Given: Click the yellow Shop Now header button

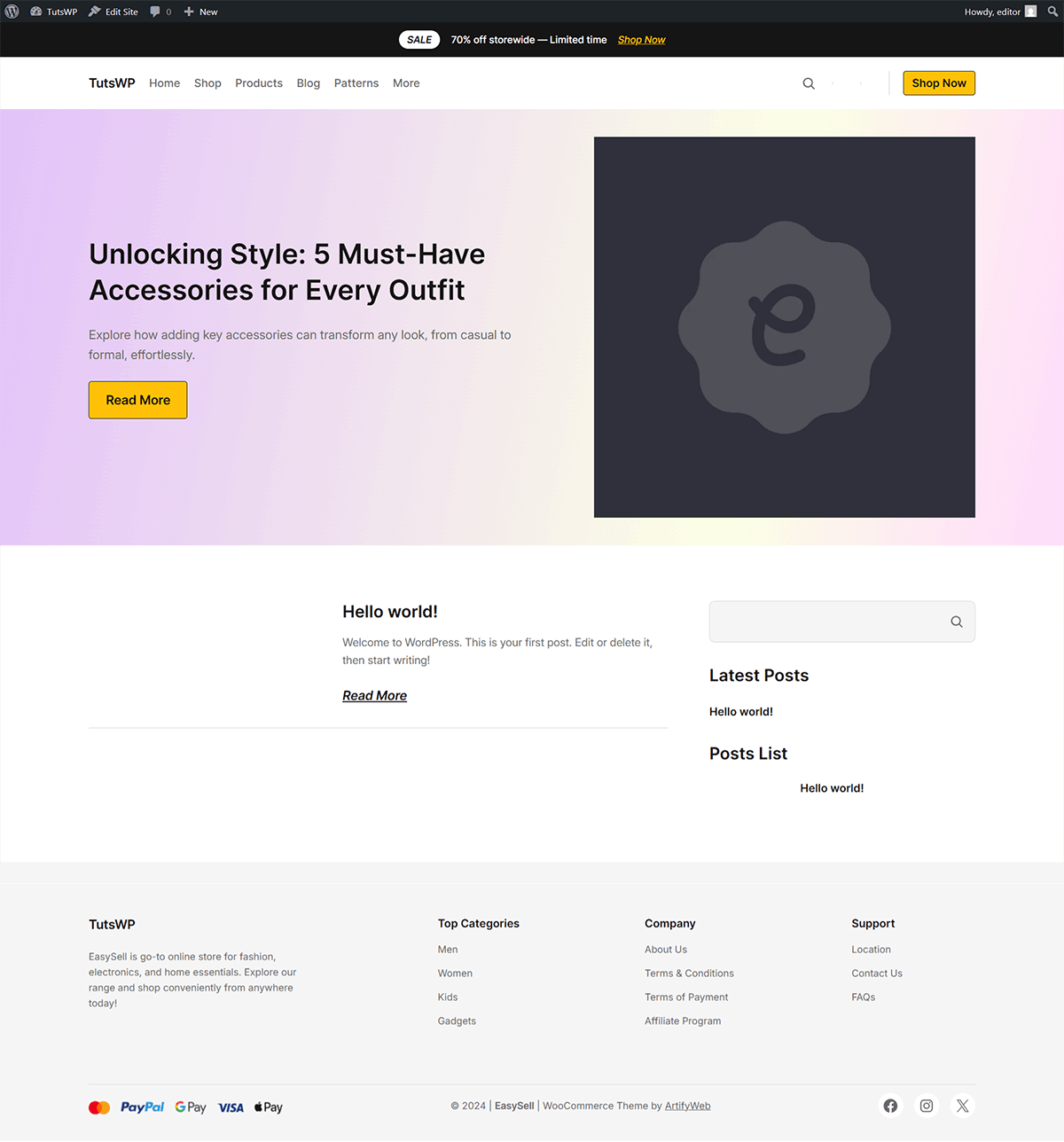Looking at the screenshot, I should tap(938, 82).
